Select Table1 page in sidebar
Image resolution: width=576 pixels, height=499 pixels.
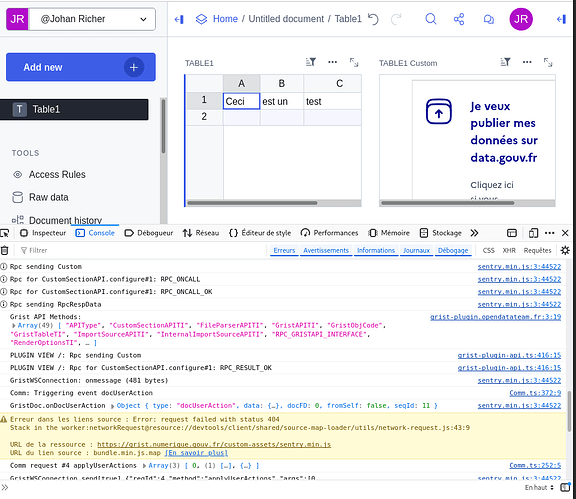click(74, 110)
